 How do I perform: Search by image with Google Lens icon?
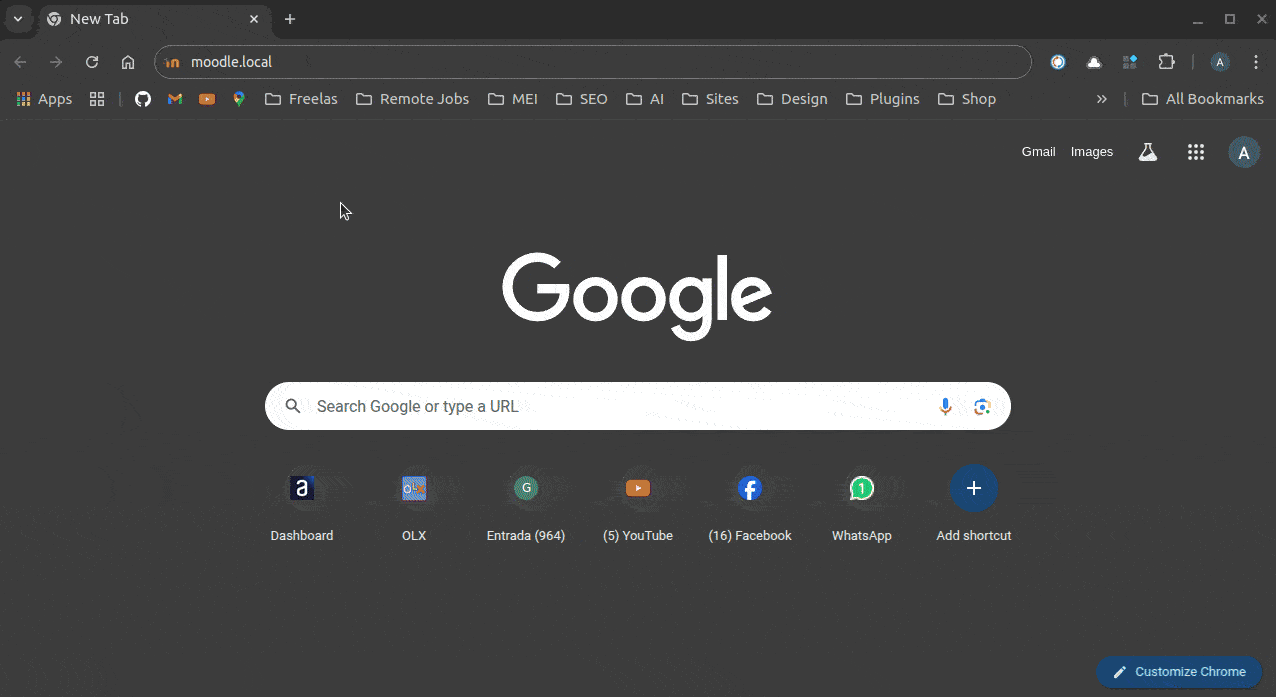982,406
